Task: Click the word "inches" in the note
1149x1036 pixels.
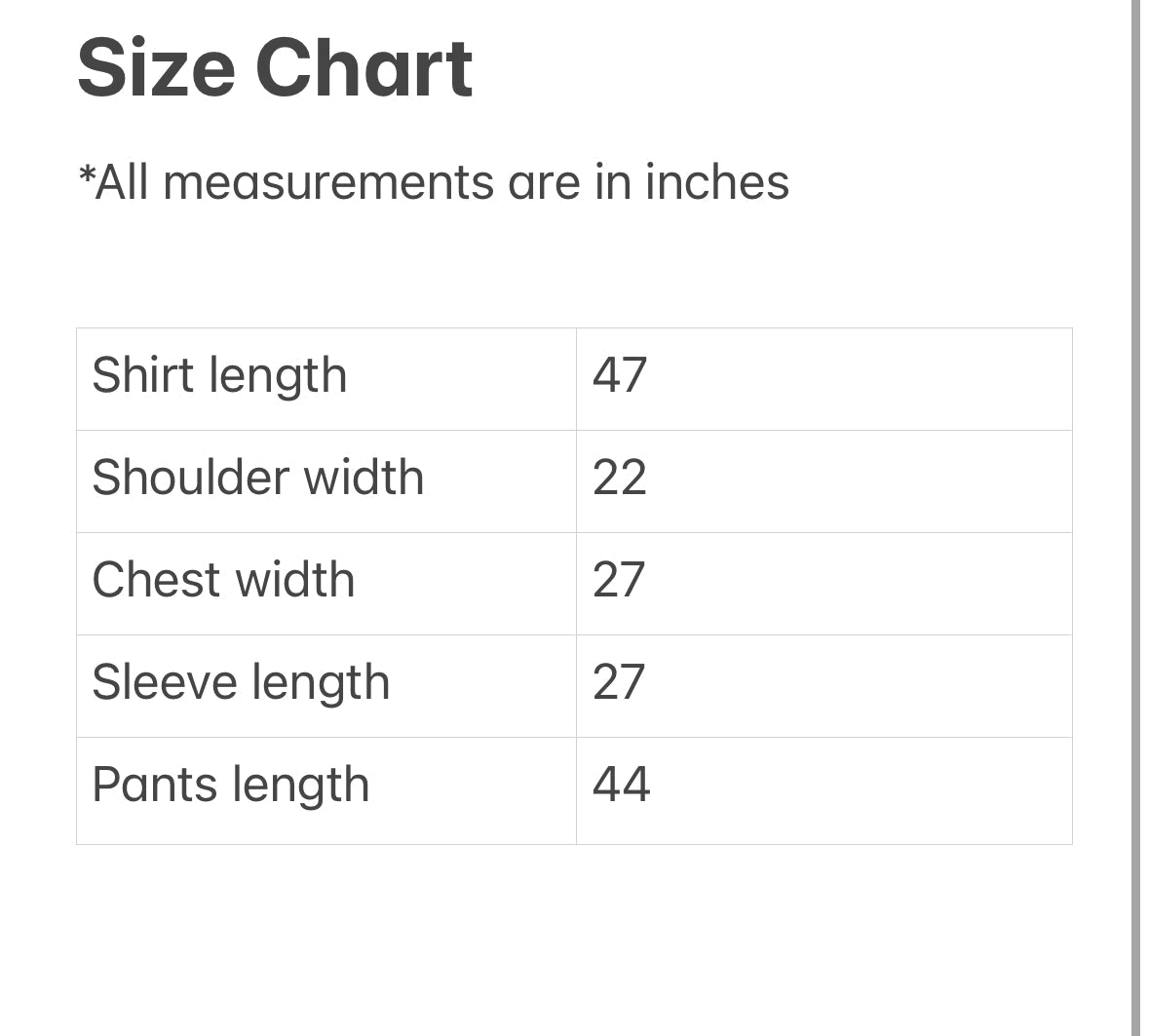Action: [x=717, y=182]
